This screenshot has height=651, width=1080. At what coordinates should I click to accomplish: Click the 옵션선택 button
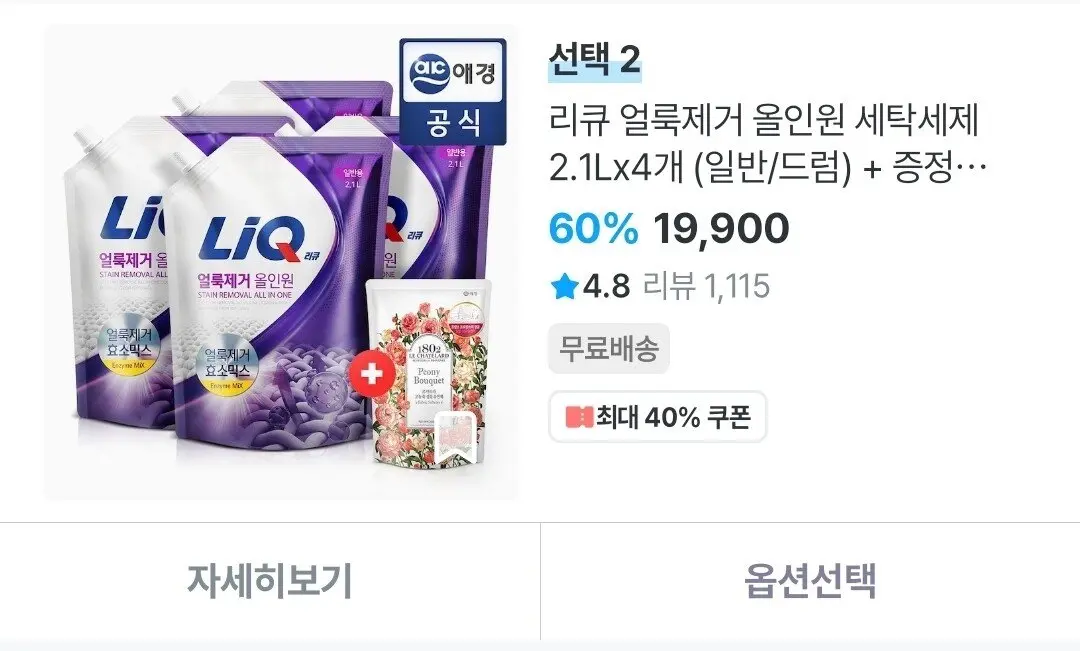[x=811, y=581]
